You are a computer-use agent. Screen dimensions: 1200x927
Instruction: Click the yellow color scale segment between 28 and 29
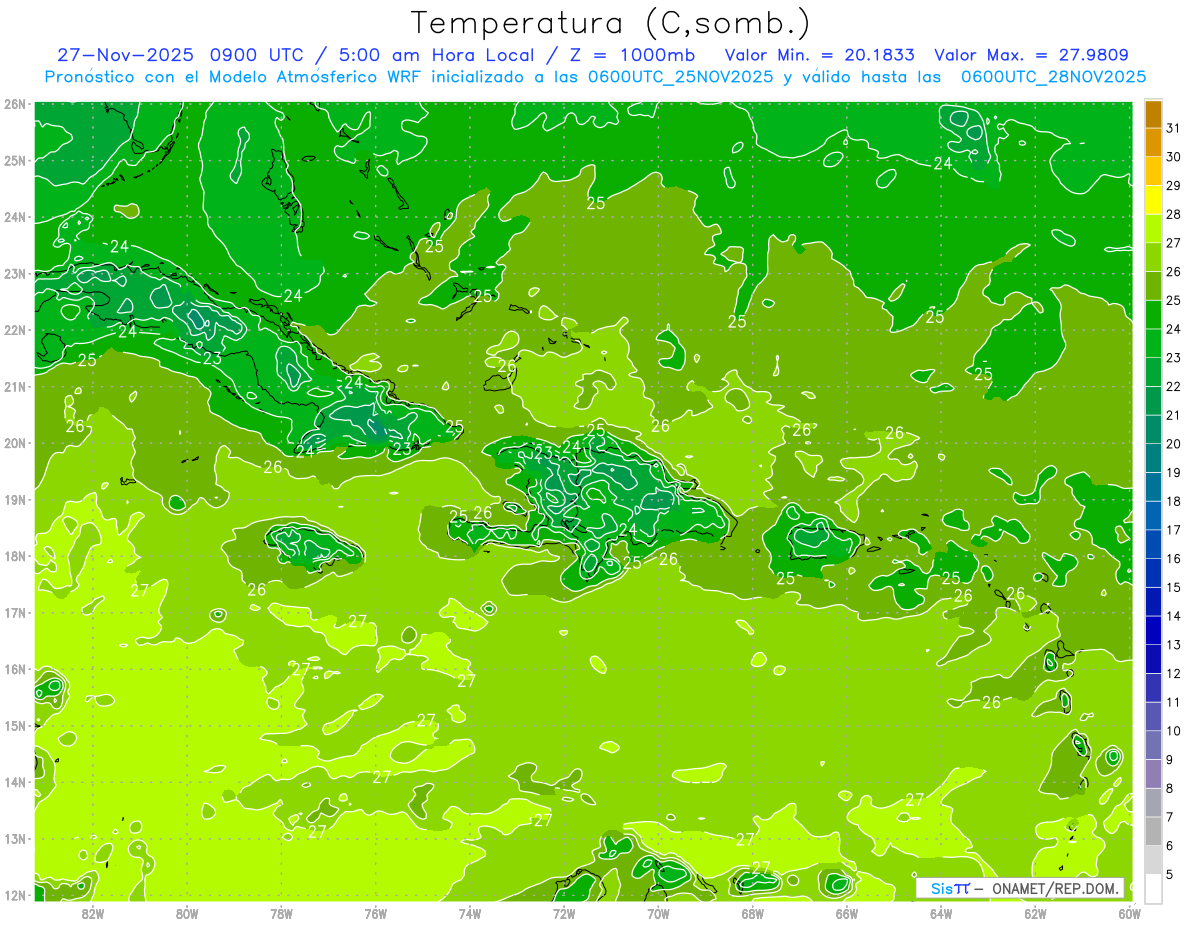tap(1153, 200)
